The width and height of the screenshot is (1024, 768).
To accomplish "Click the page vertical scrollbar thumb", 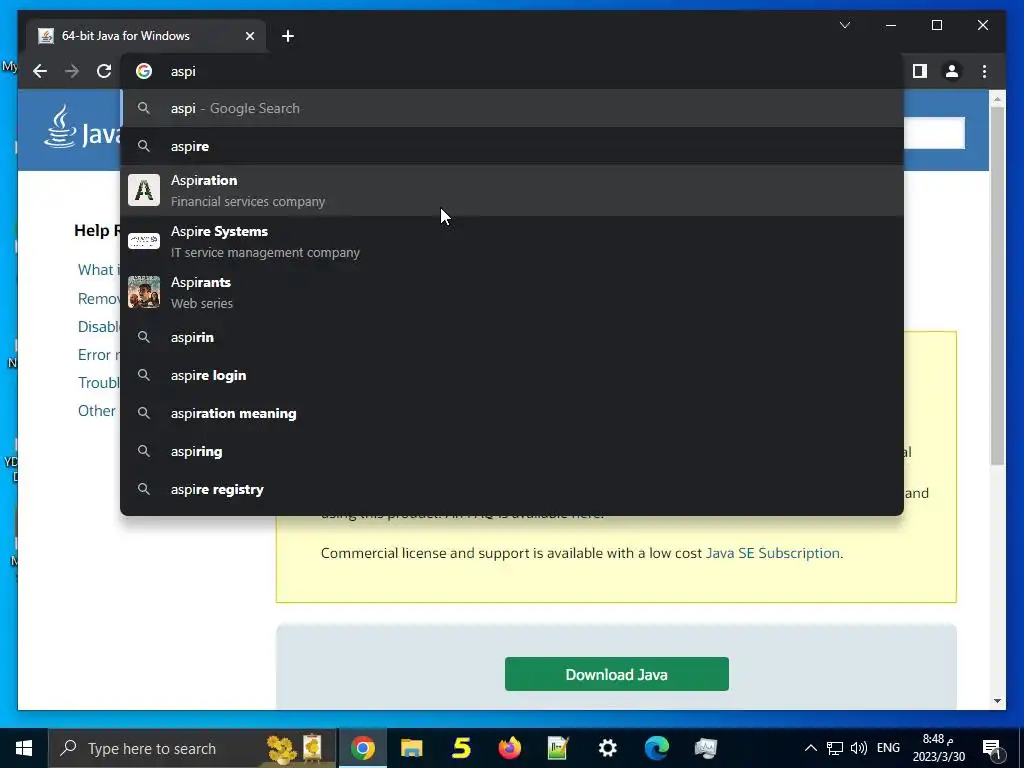I will (x=997, y=285).
